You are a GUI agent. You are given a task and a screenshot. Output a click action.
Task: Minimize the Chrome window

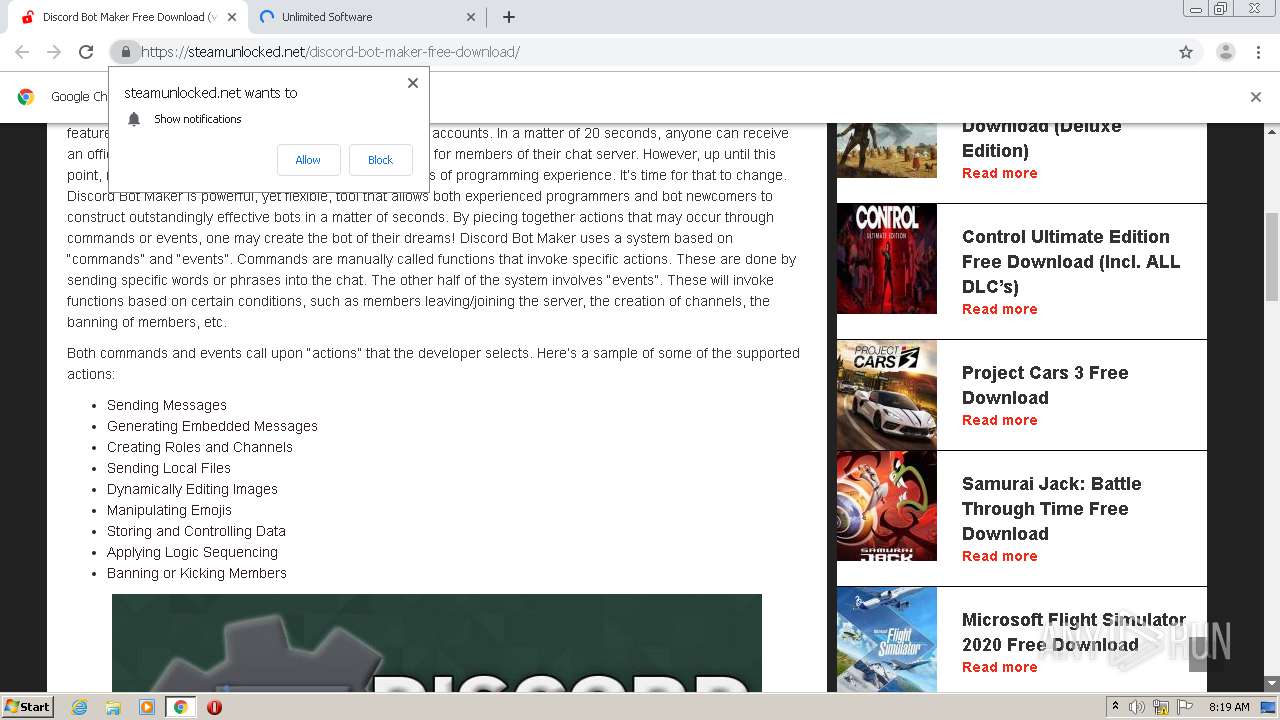pos(1196,9)
